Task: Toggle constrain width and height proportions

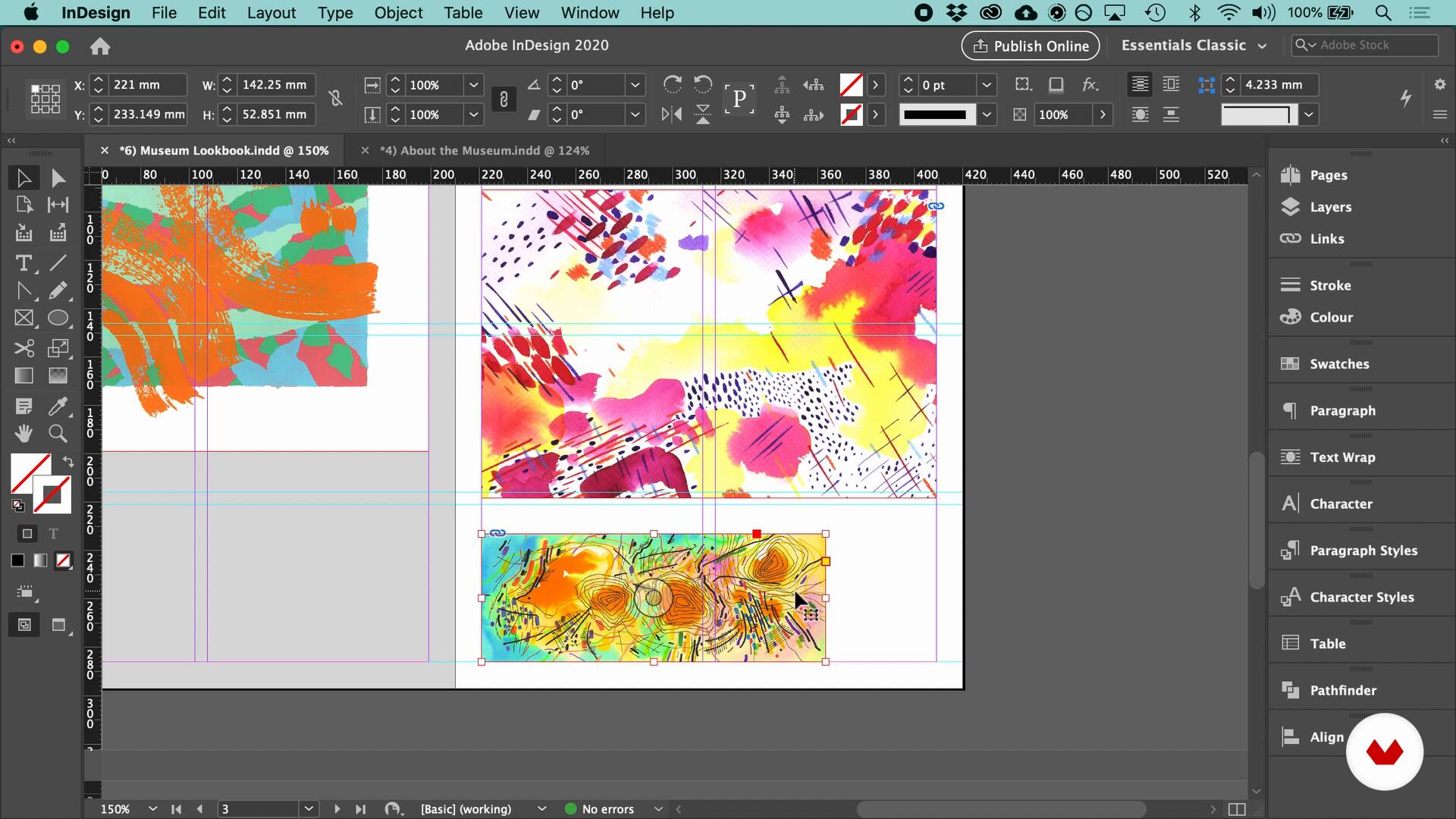Action: pyautogui.click(x=335, y=99)
